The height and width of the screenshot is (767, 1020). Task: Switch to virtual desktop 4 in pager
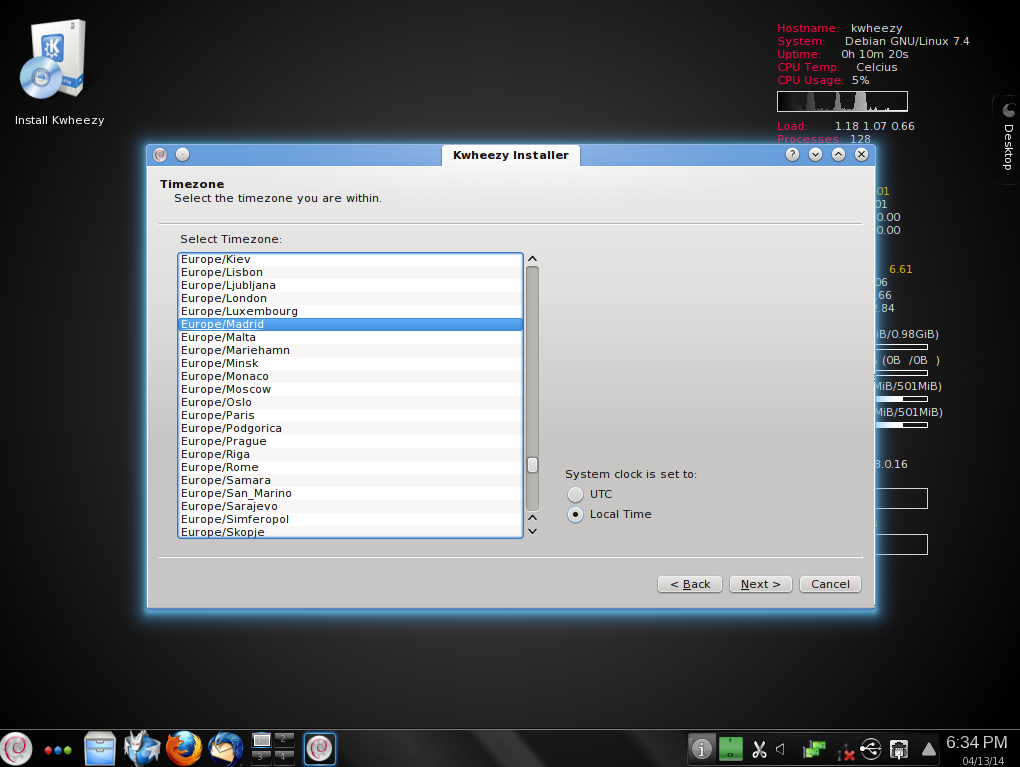tap(284, 756)
